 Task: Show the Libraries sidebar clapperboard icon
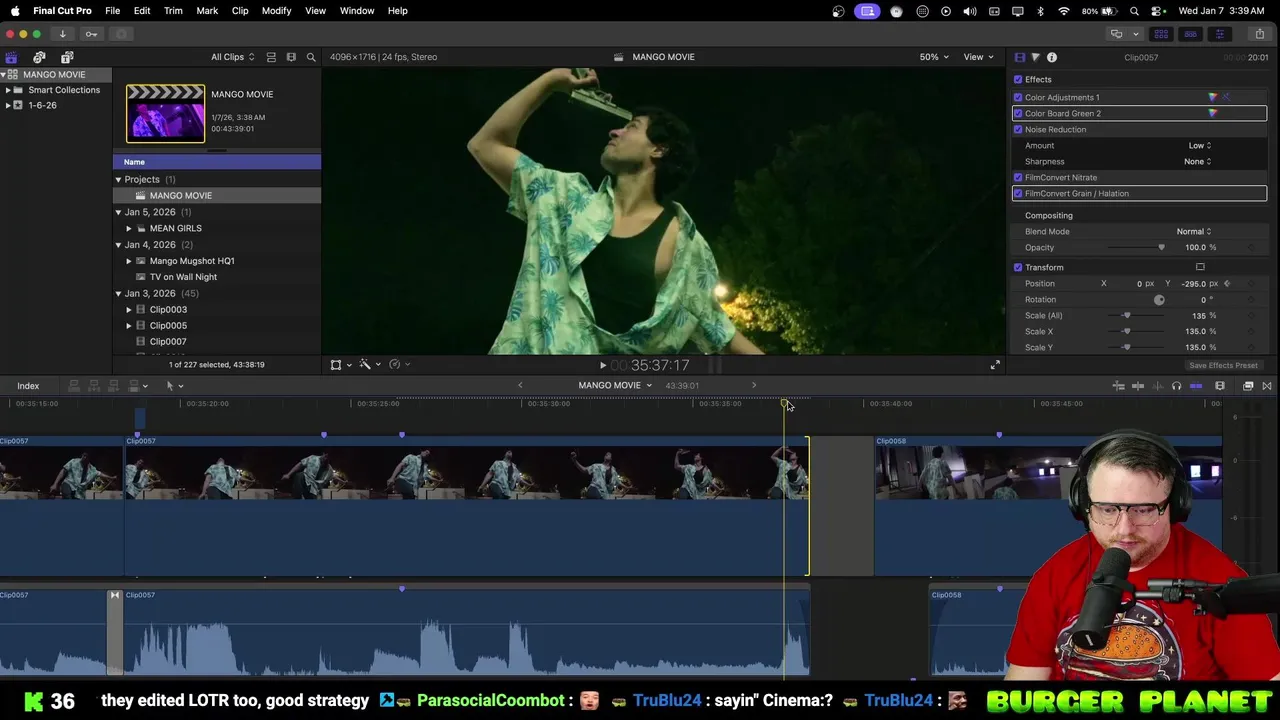pos(11,57)
